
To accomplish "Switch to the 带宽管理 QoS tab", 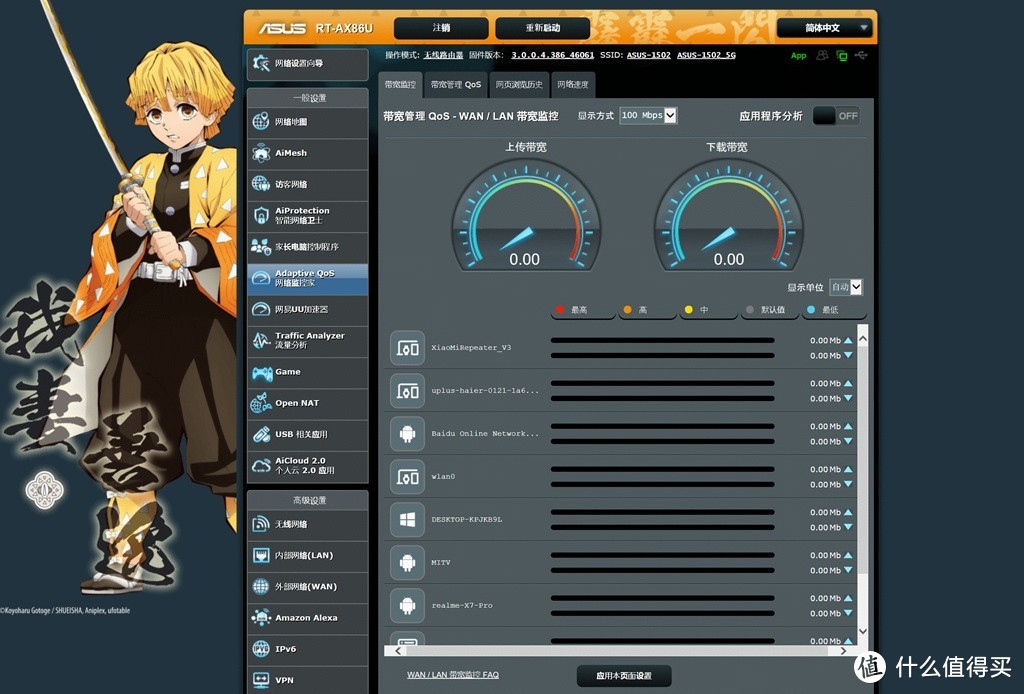I will [x=456, y=85].
